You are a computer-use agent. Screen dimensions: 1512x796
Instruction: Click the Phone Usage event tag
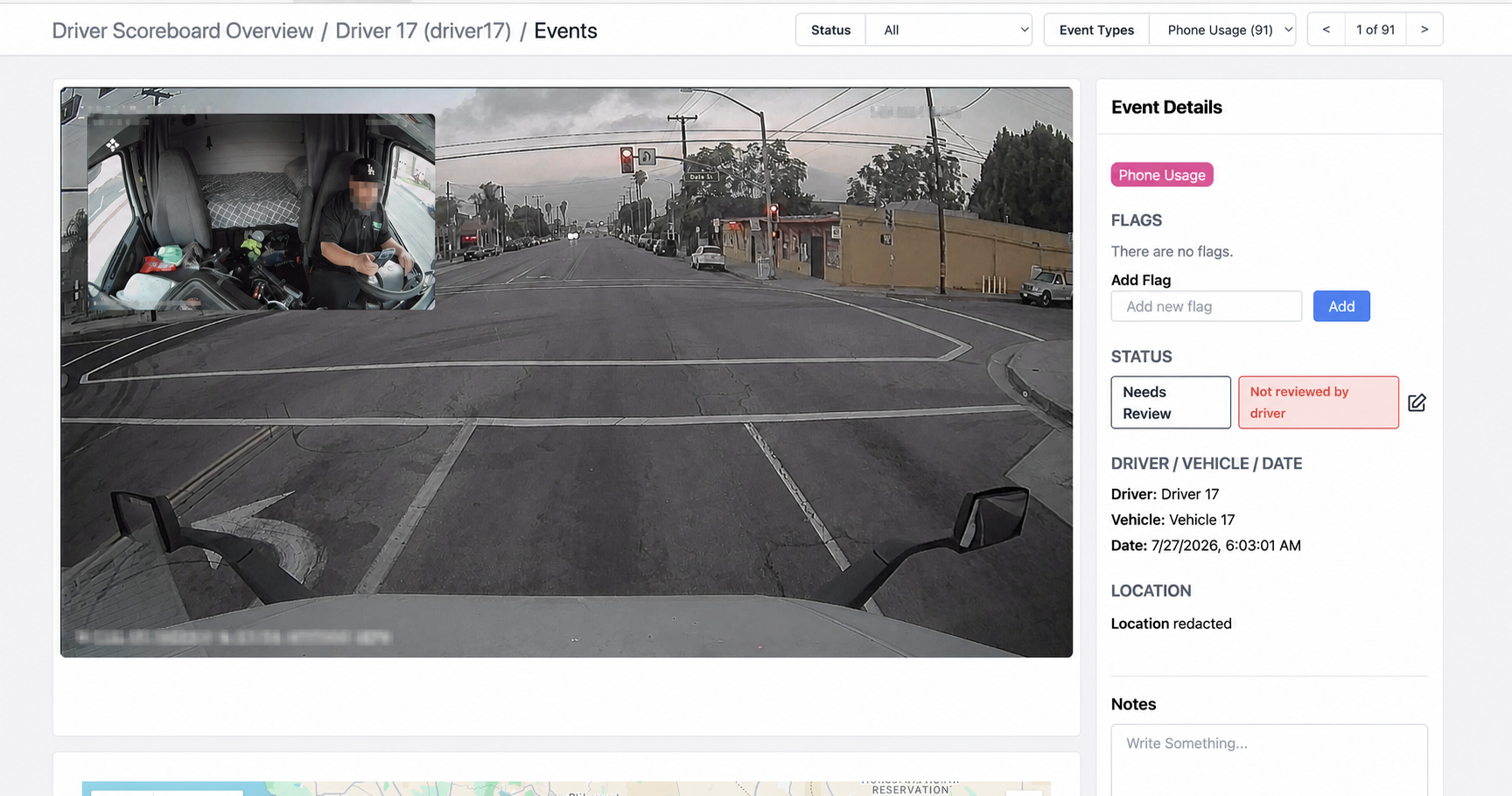coord(1162,175)
